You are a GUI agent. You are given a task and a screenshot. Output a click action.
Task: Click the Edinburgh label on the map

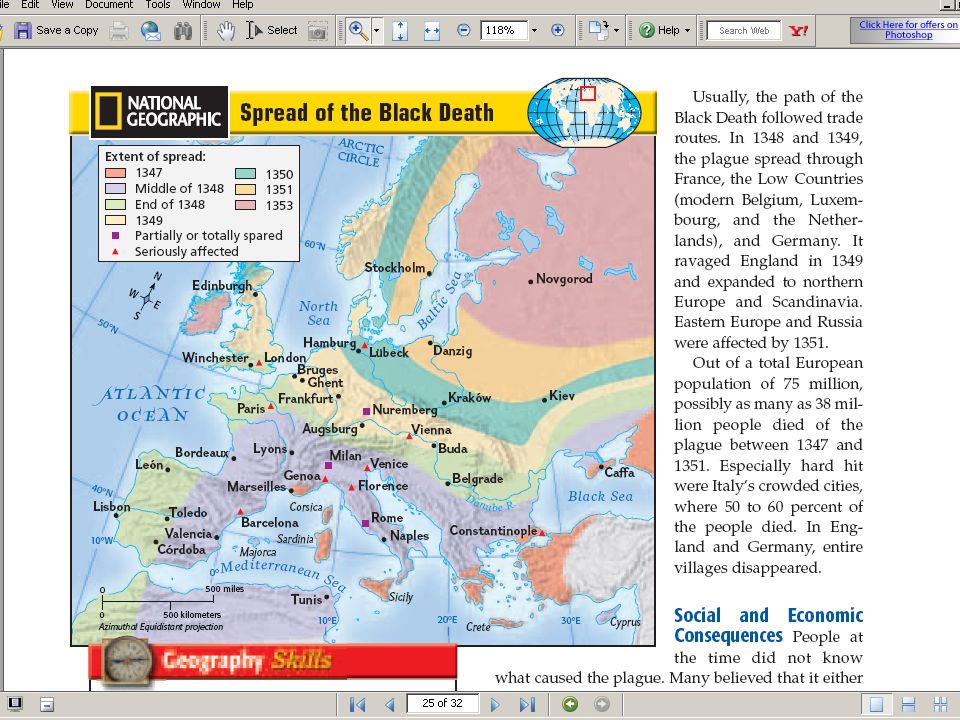222,286
